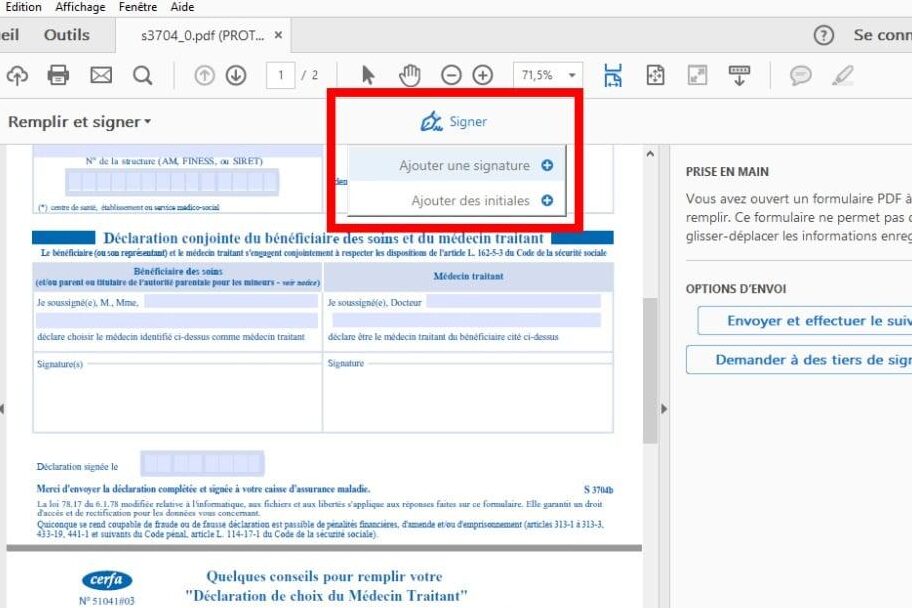Switch to the Outils tab
This screenshot has height=608, width=912.
[67, 35]
